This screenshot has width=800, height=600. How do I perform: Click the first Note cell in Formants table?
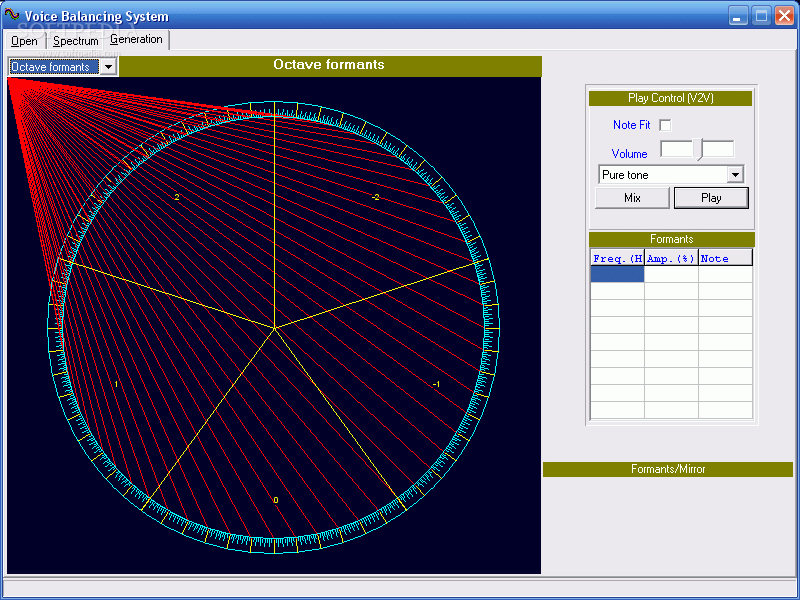(x=725, y=274)
